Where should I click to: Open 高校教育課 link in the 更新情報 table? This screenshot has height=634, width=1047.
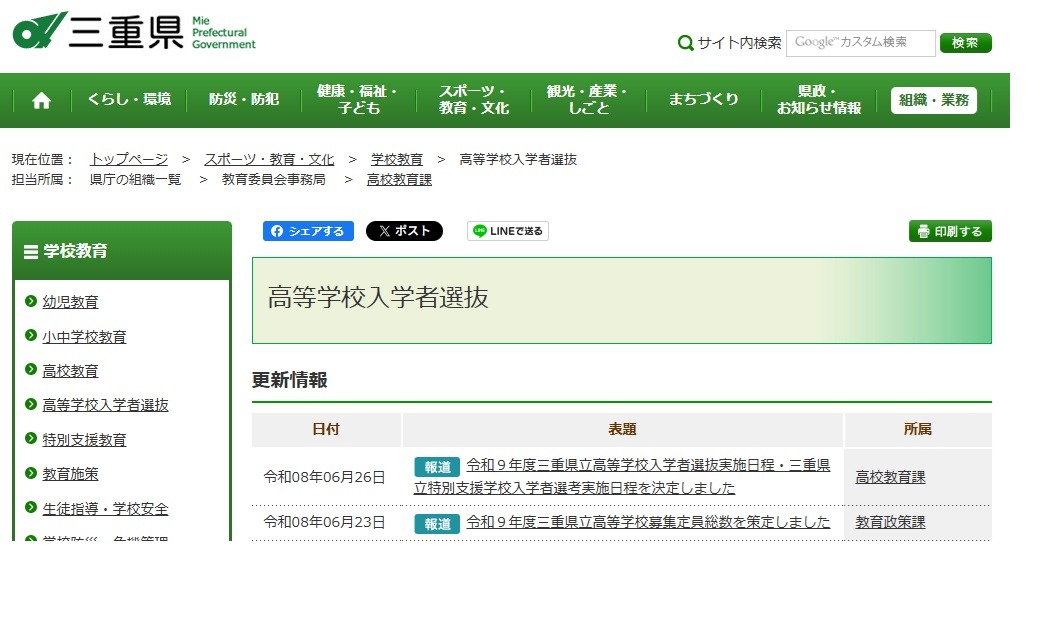click(890, 477)
